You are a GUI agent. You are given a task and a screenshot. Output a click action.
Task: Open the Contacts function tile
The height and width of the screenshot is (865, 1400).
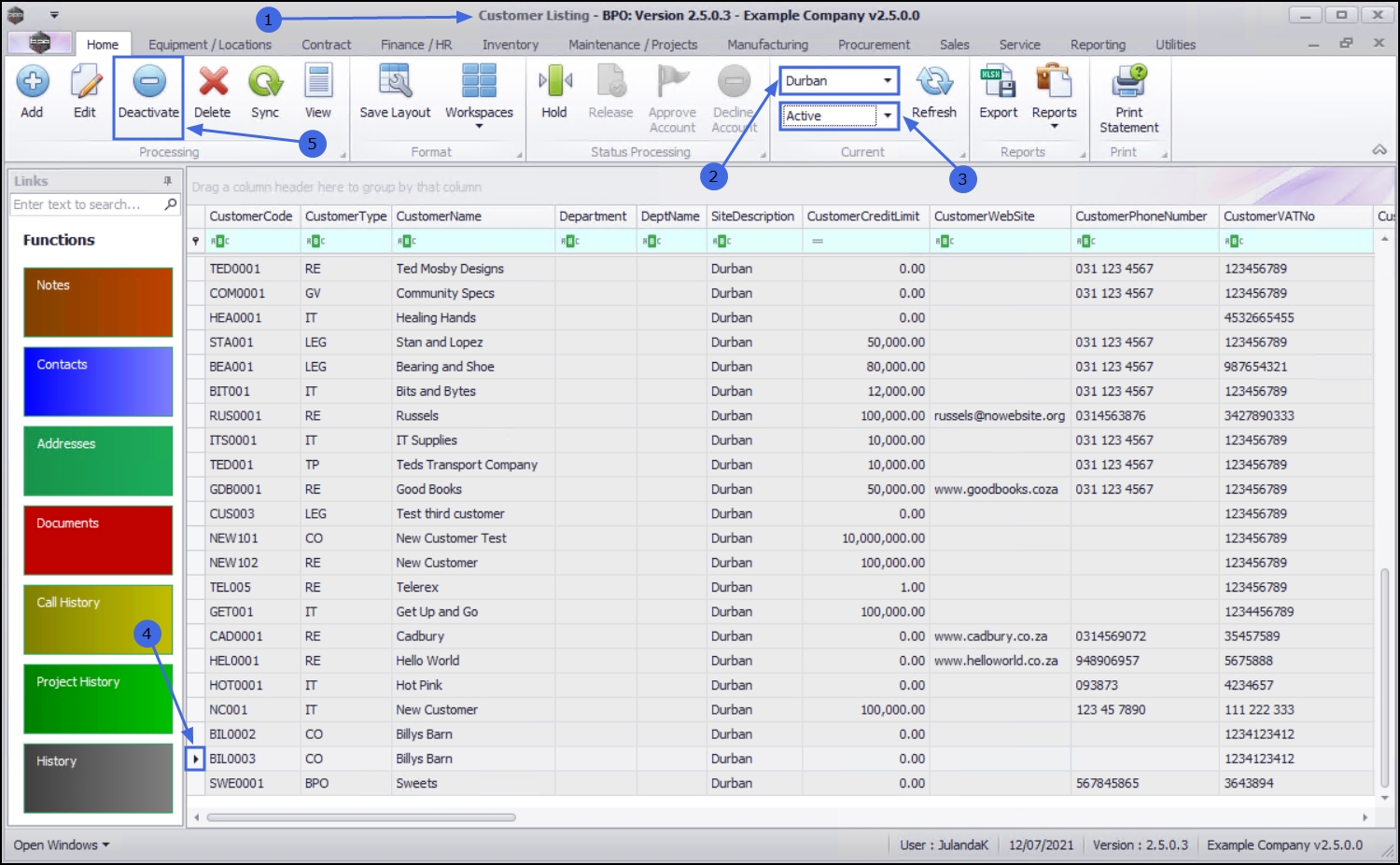(x=98, y=382)
